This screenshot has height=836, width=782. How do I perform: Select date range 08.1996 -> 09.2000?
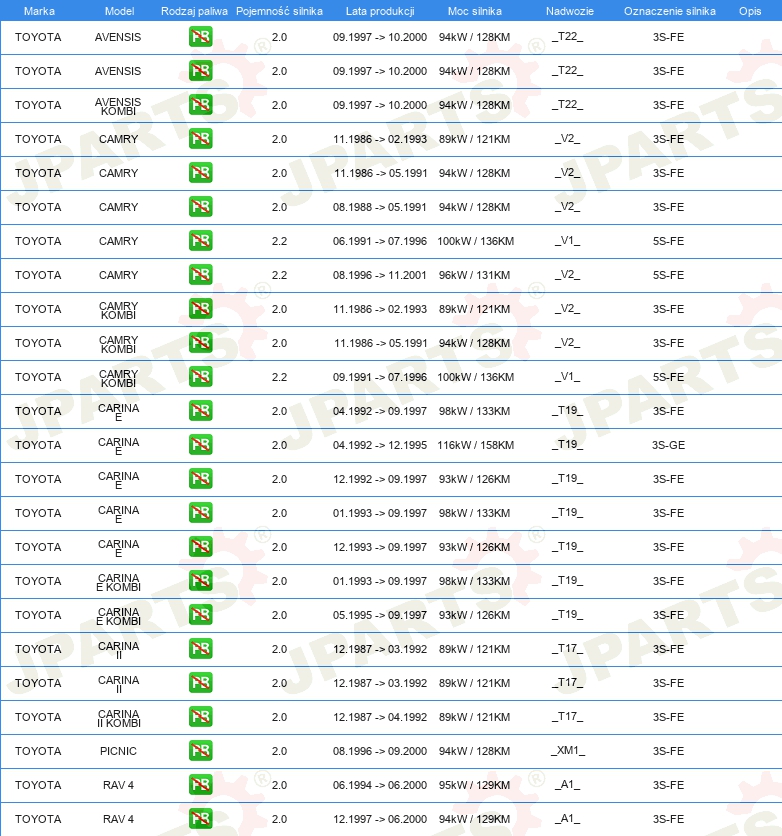tap(380, 751)
